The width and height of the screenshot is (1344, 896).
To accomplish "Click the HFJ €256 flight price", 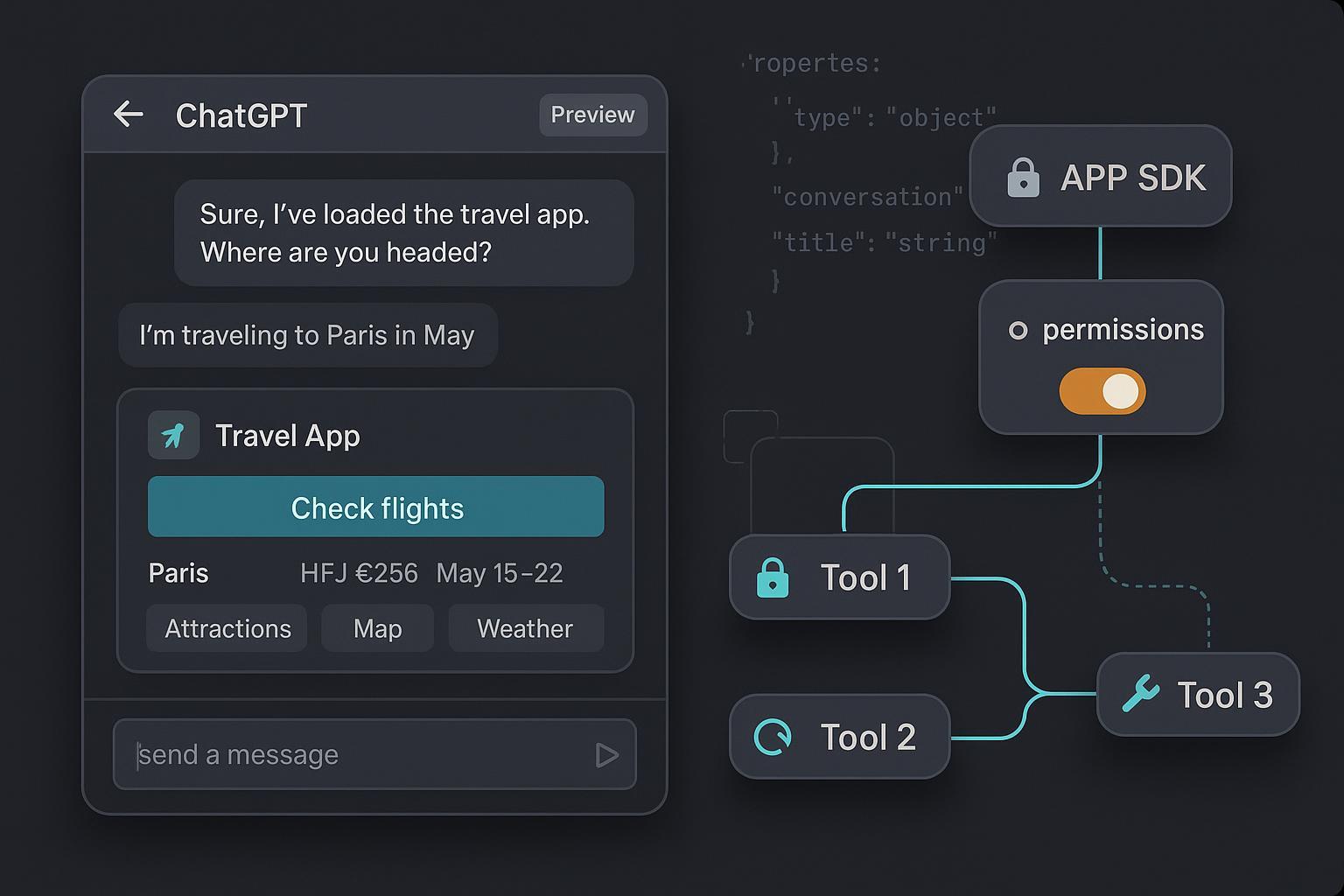I will tap(359, 573).
